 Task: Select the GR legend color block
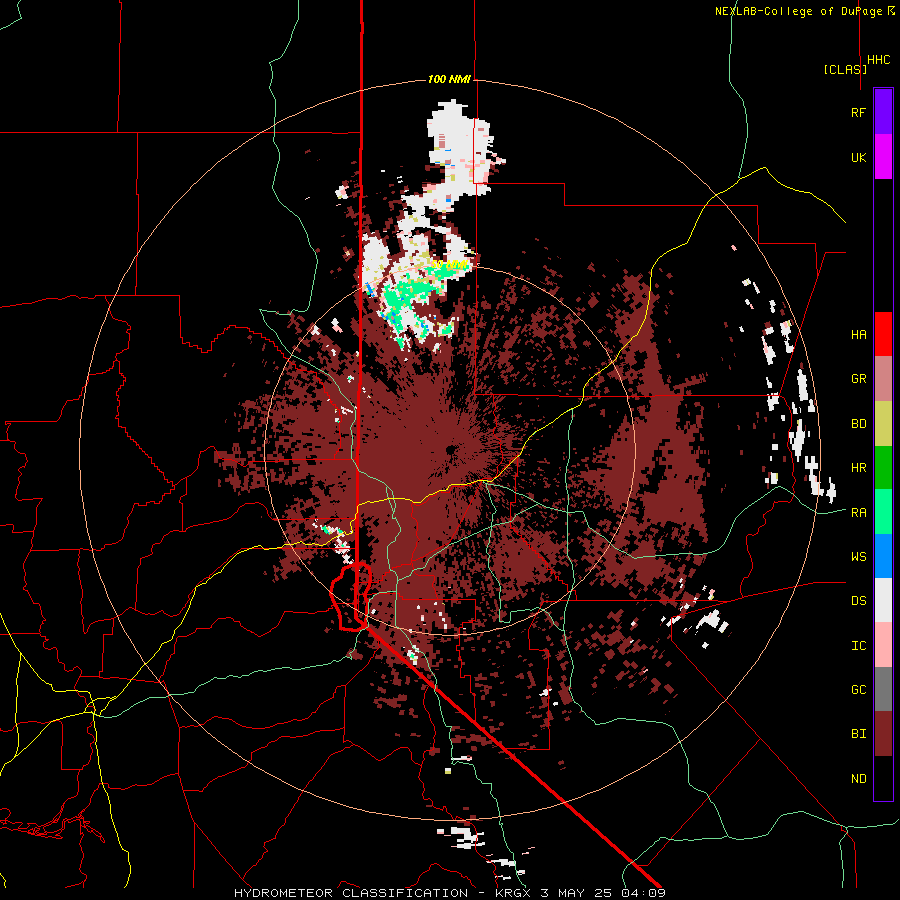tap(883, 379)
